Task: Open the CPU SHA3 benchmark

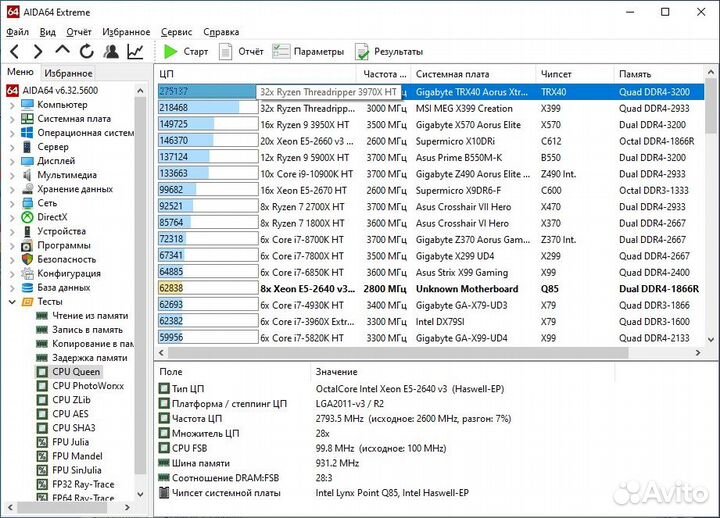Action: pos(66,428)
